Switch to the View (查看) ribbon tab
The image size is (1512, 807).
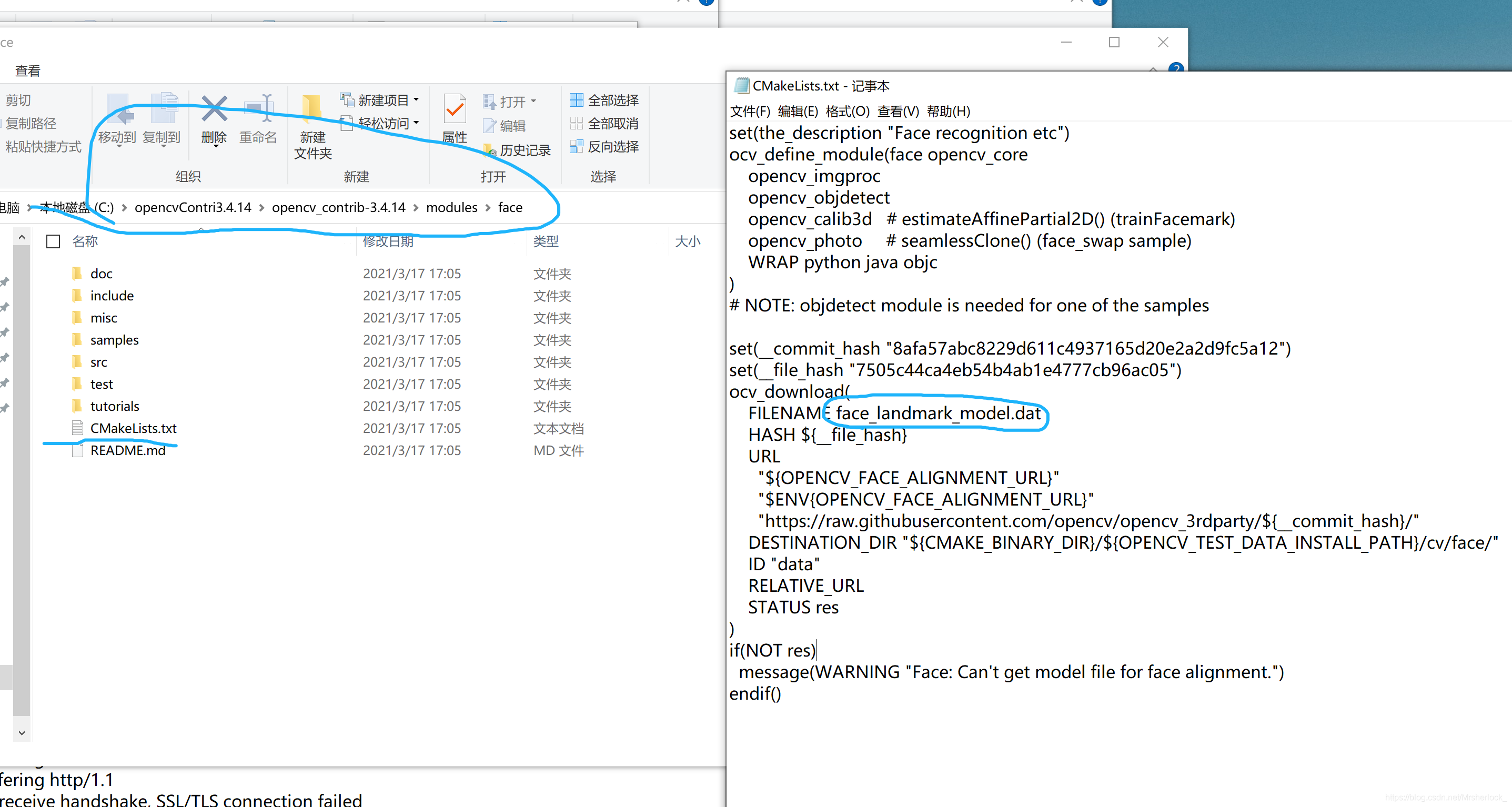pos(27,71)
